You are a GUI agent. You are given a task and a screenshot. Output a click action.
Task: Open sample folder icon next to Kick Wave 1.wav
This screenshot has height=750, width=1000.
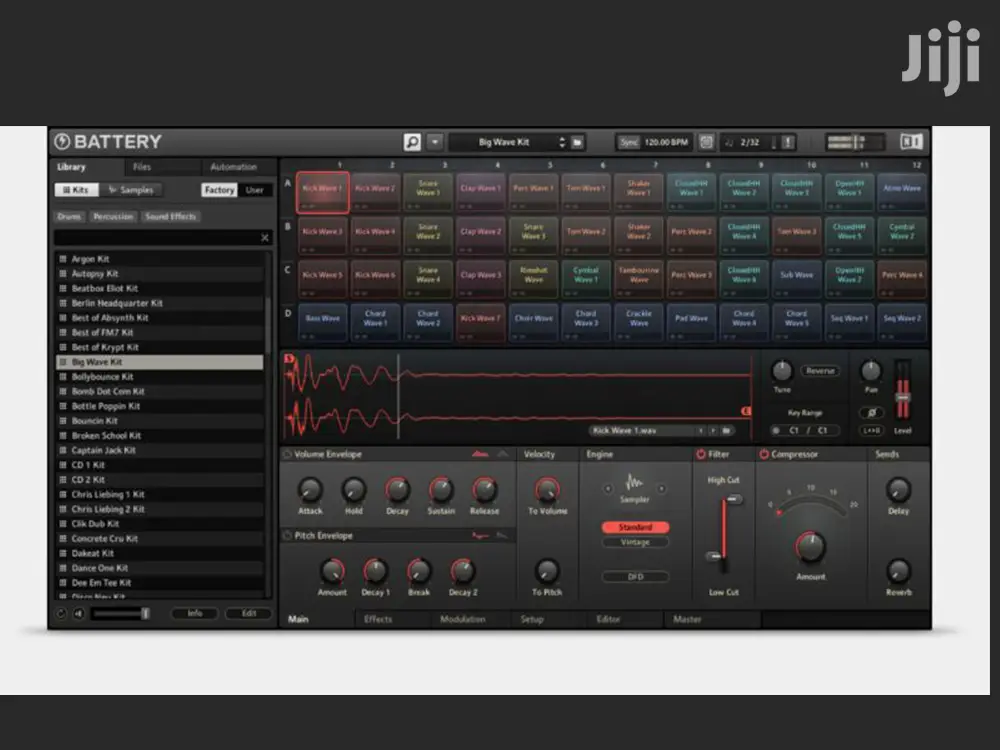pyautogui.click(x=726, y=430)
